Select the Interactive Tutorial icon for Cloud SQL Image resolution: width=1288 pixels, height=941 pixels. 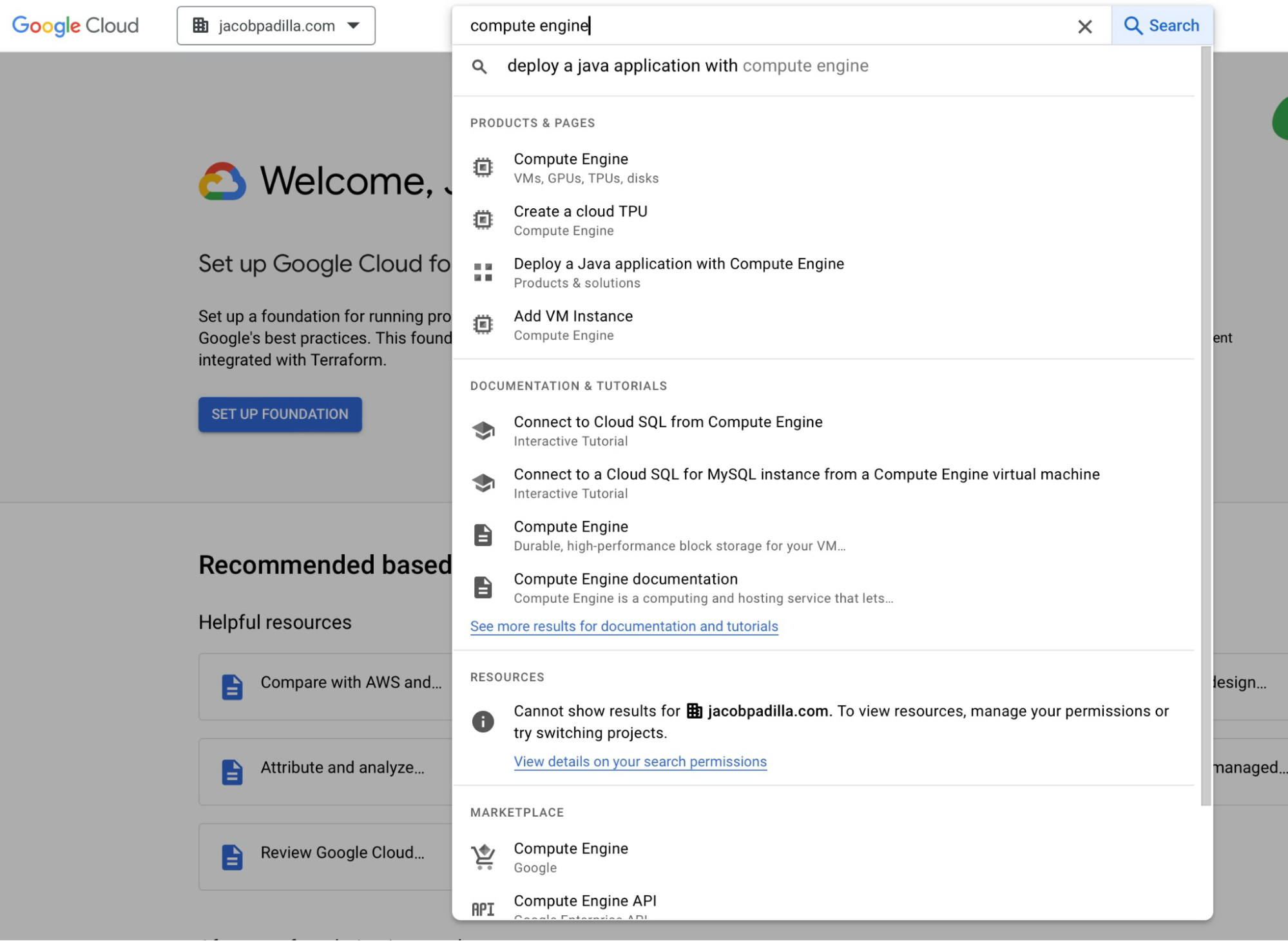pyautogui.click(x=484, y=431)
